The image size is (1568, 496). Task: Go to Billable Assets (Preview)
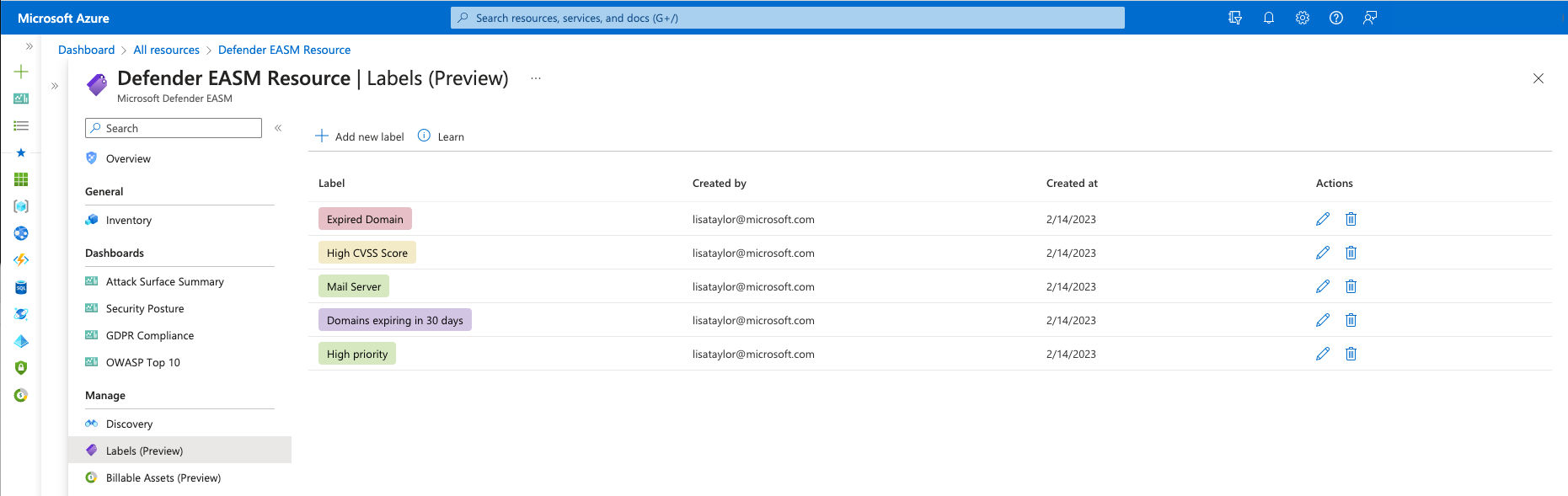pos(163,477)
